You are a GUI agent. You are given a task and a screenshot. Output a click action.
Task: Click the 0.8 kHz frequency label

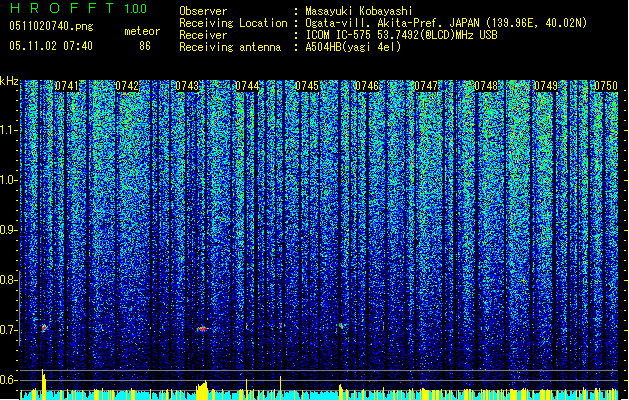[8, 280]
